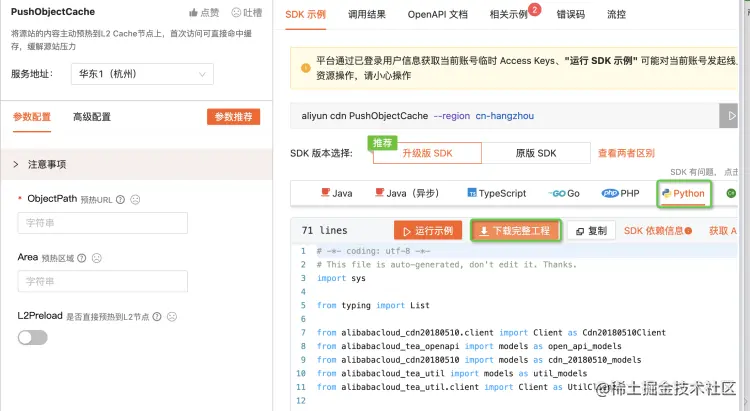Choose the Java（异步） language tab

click(x=407, y=193)
